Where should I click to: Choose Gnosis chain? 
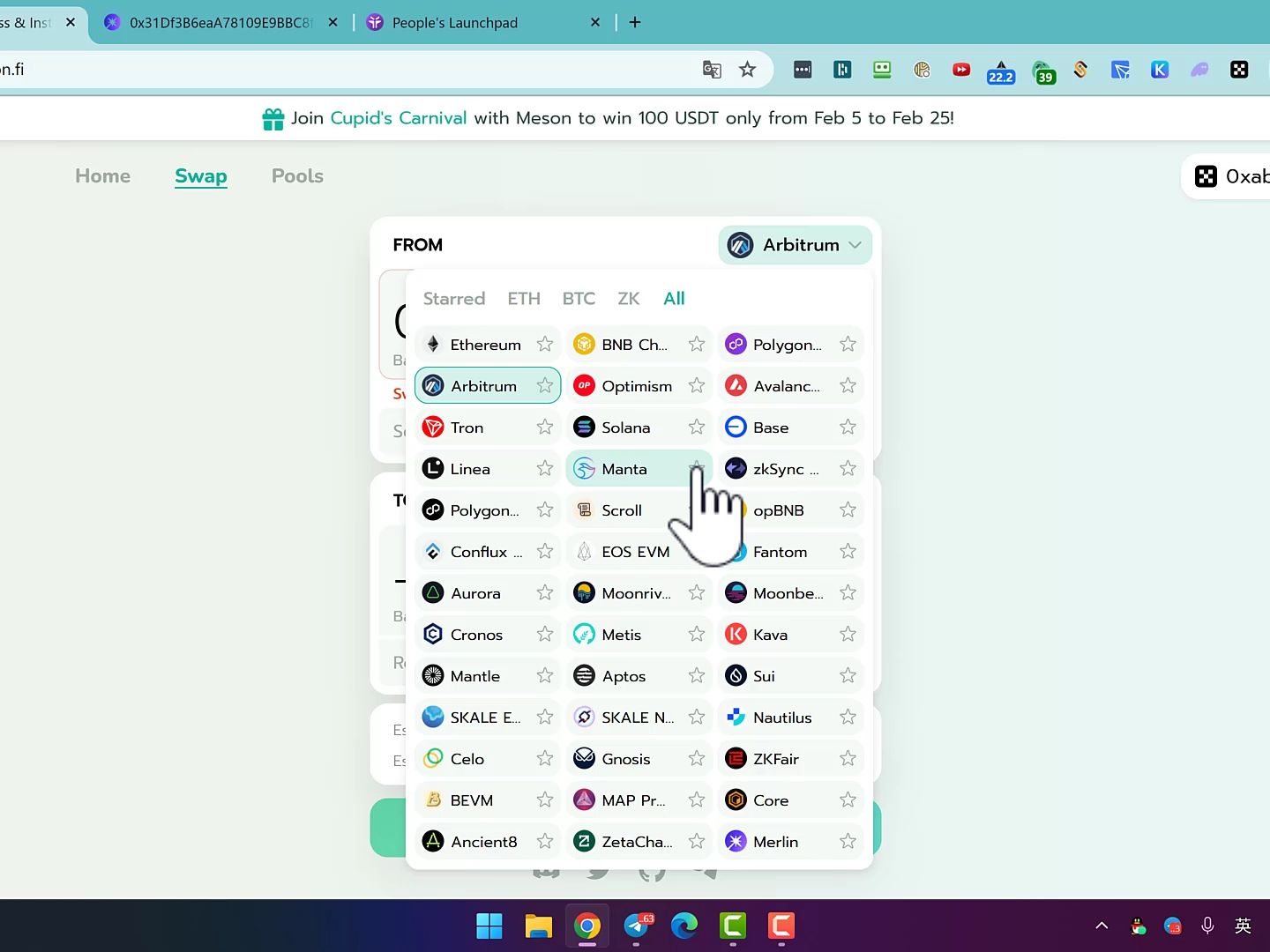pyautogui.click(x=639, y=759)
